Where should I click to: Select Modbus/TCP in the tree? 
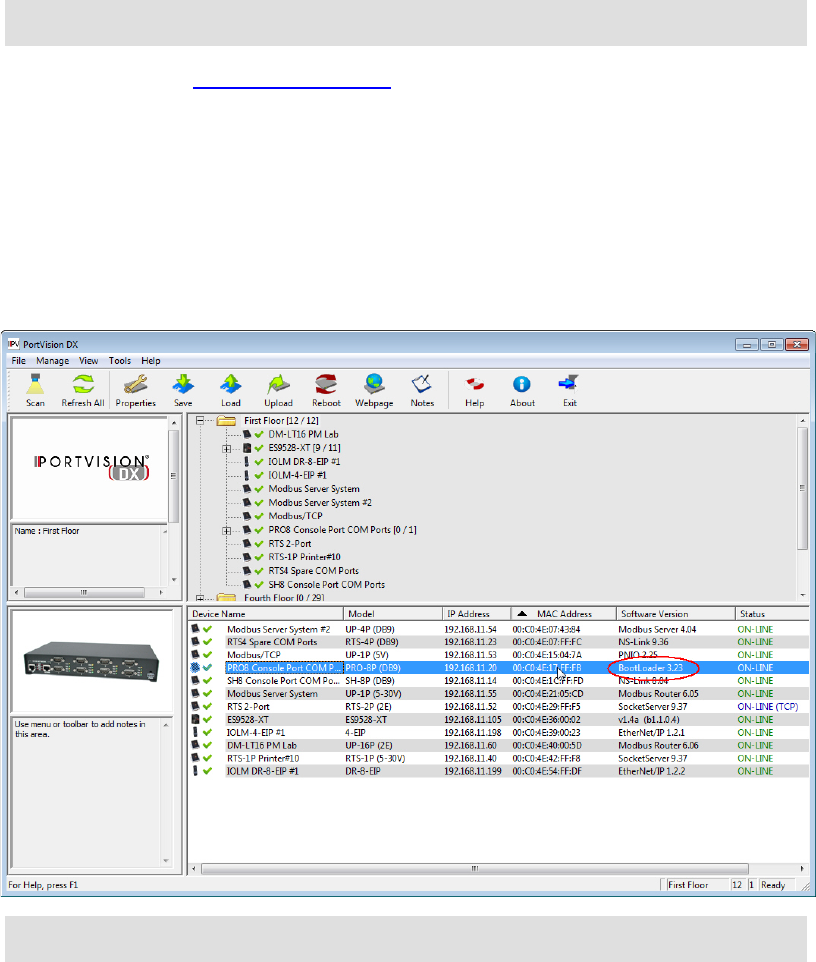pos(295,516)
